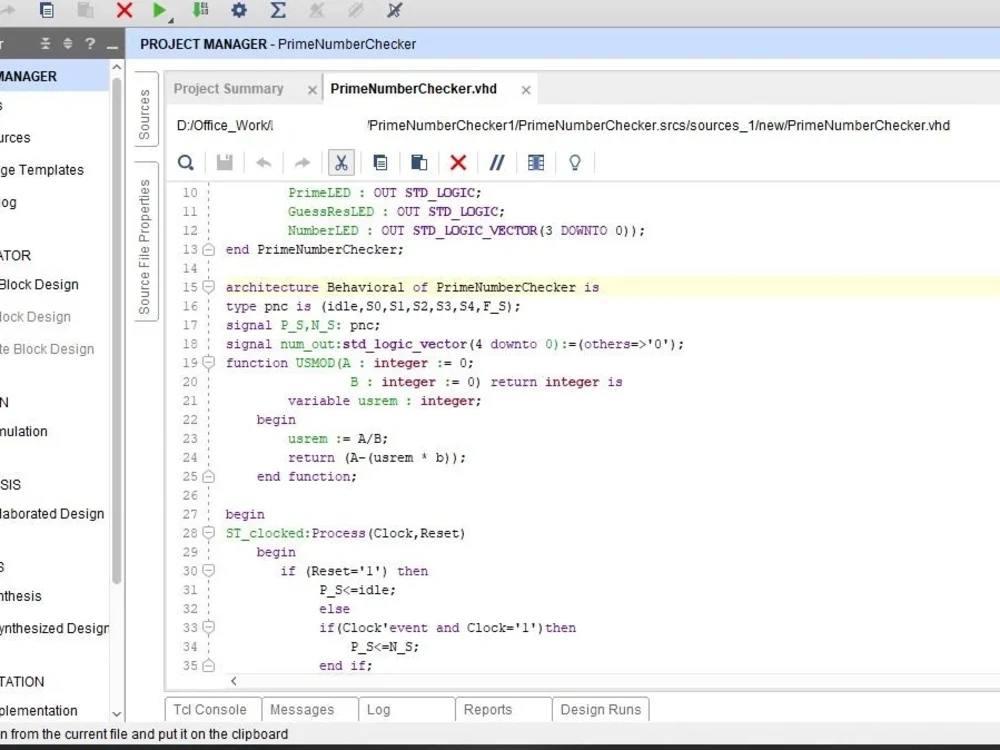Click the Run Simulation navigator entry
Image resolution: width=1000 pixels, height=750 pixels.
coord(24,431)
